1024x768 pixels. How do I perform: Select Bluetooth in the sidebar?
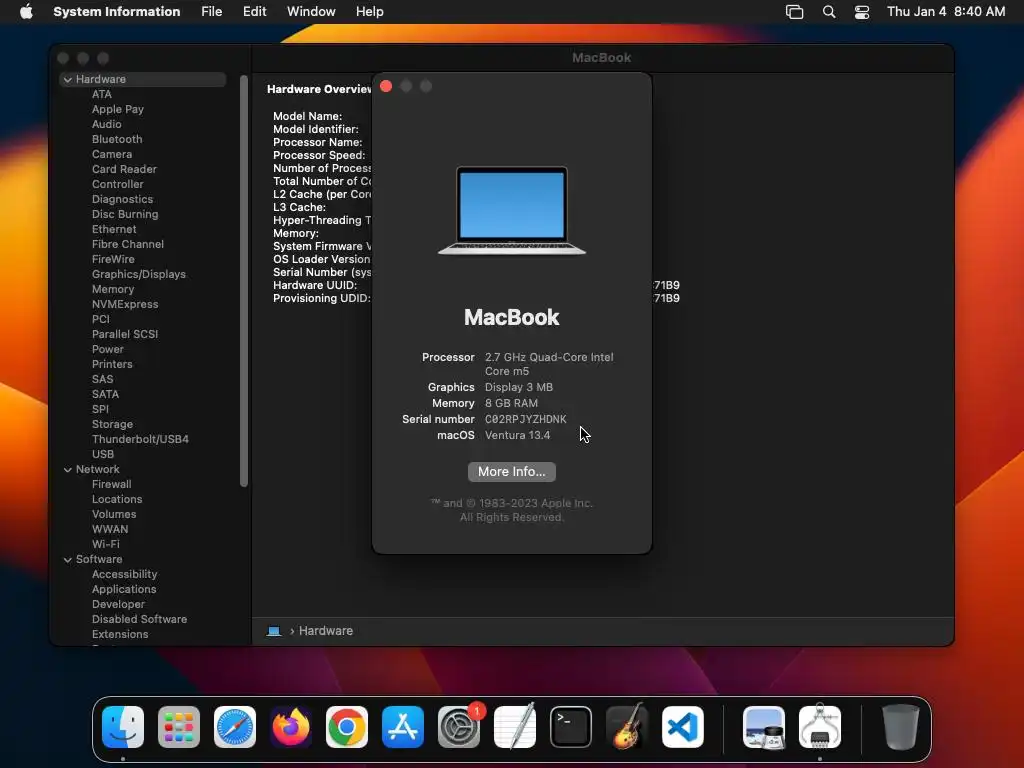coord(117,139)
